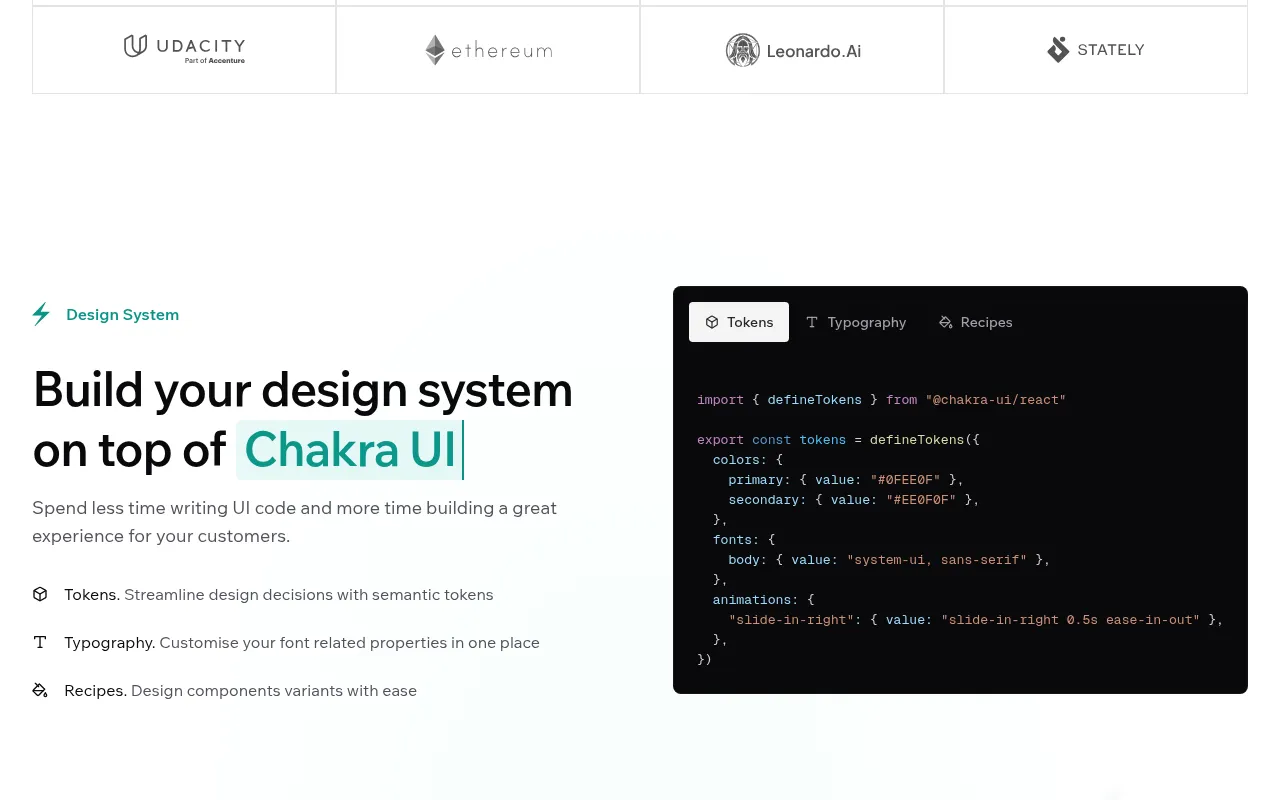
Task: Click the 'ethereum' wordmark text
Action: [x=502, y=50]
